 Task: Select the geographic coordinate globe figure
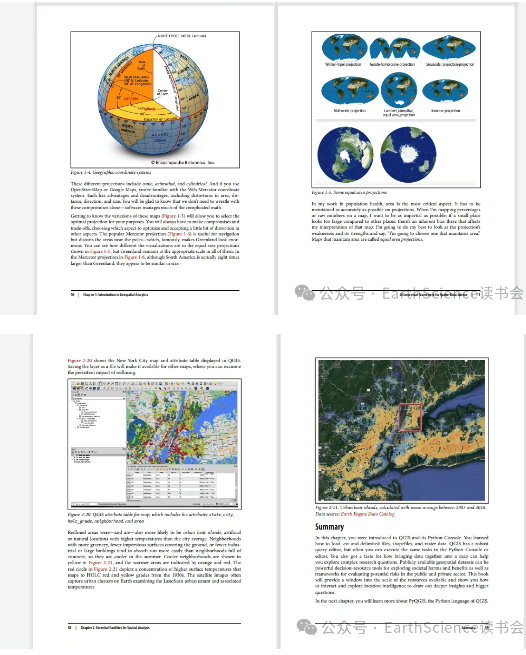point(155,99)
